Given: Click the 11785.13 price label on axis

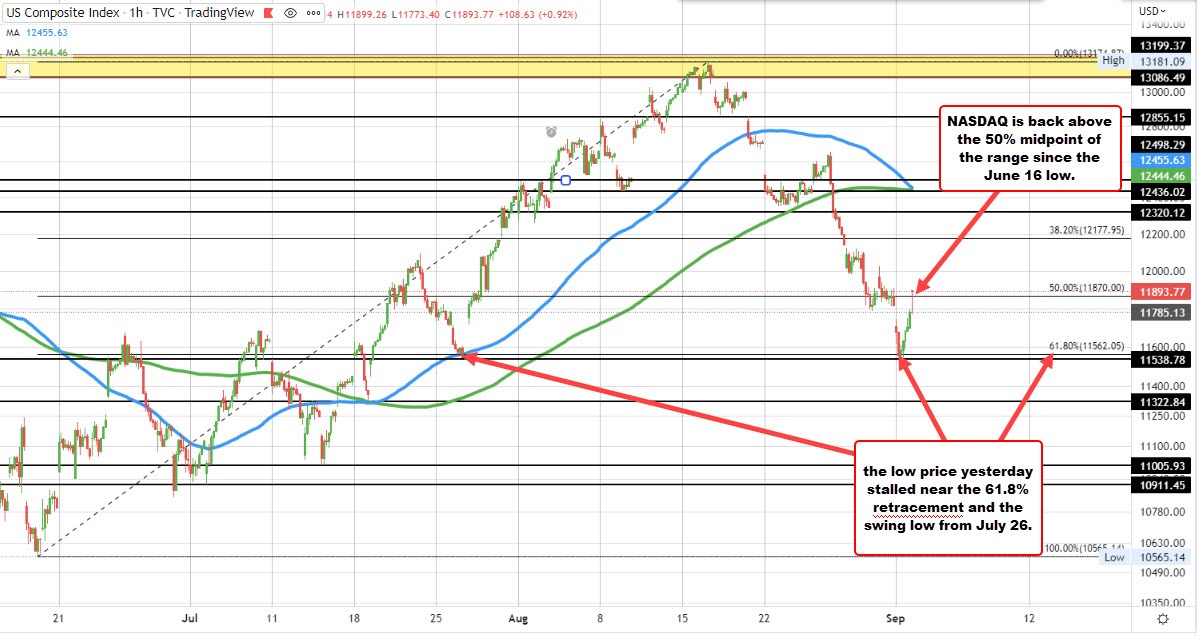Looking at the screenshot, I should (1162, 312).
